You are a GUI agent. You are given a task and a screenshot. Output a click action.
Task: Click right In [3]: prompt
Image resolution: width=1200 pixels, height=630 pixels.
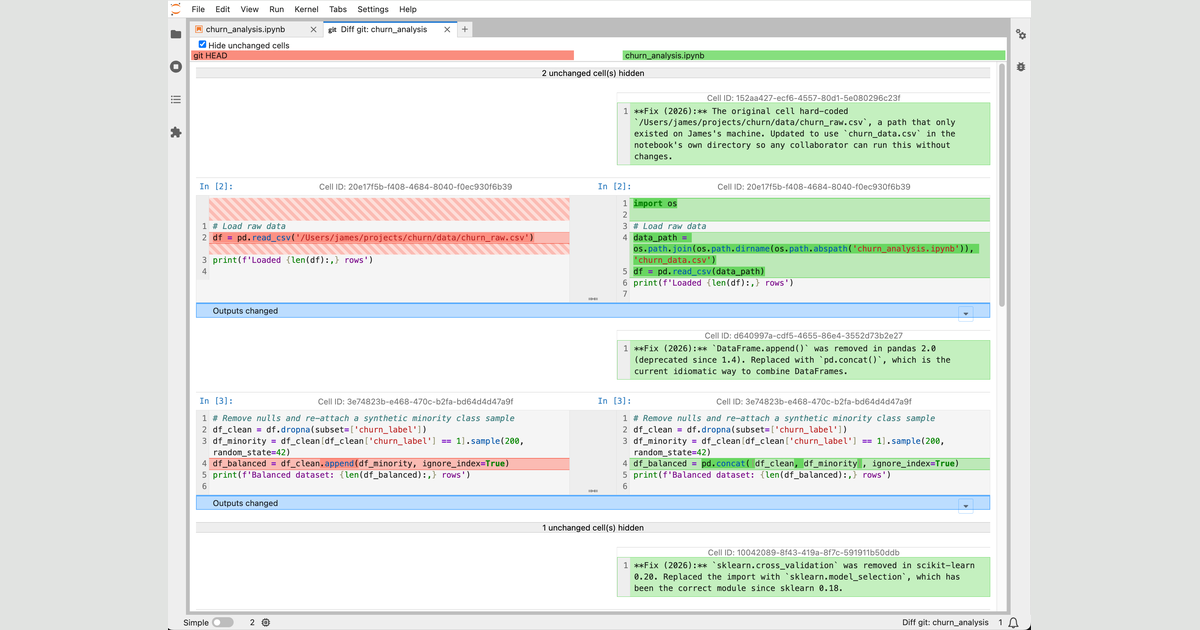pos(615,401)
